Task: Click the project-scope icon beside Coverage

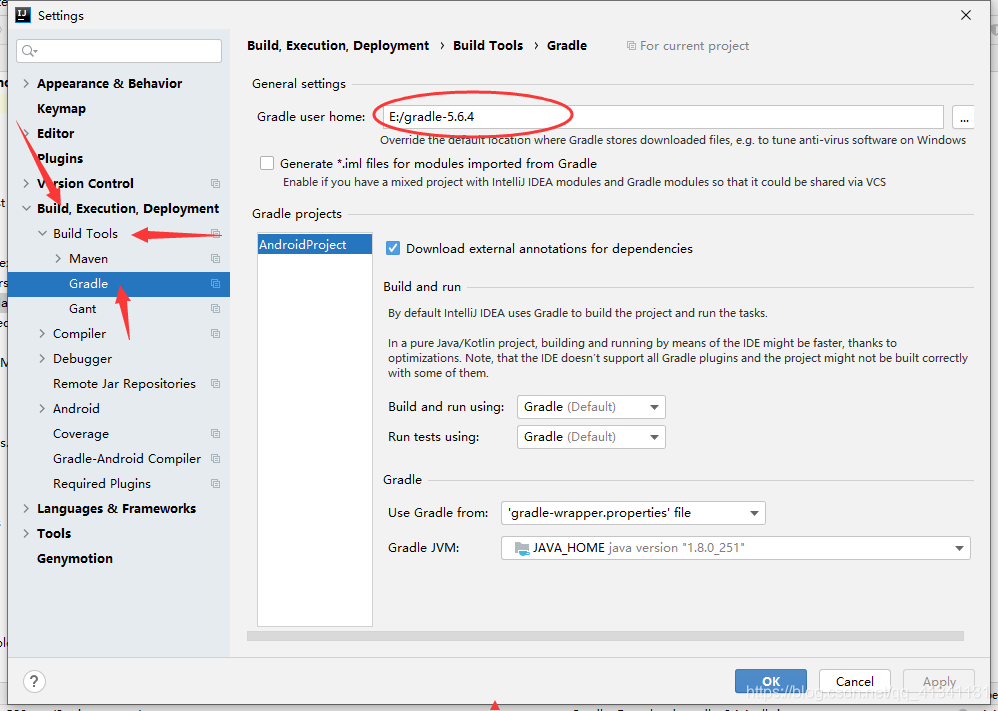Action: tap(215, 433)
